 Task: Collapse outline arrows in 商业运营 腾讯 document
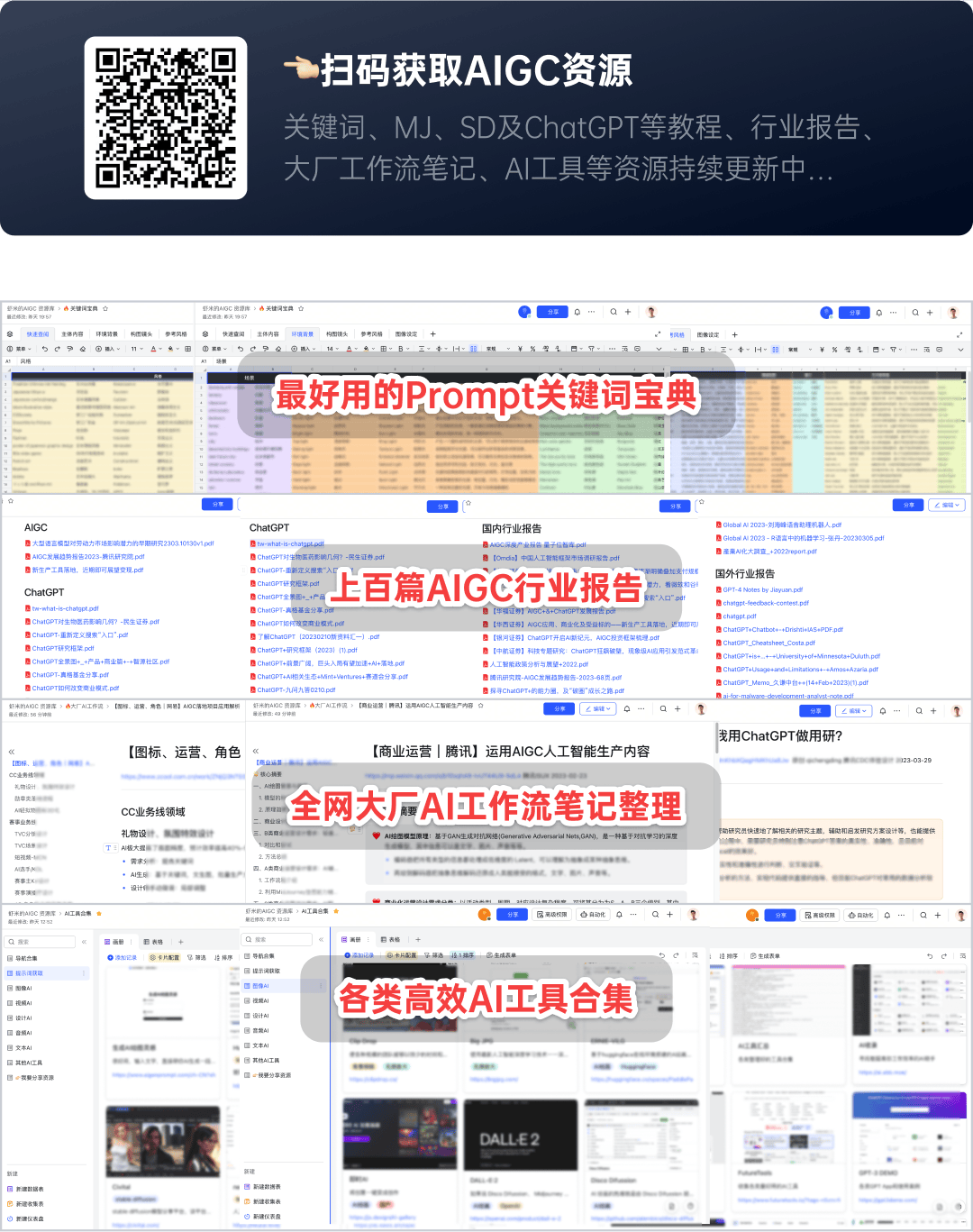pos(256,751)
